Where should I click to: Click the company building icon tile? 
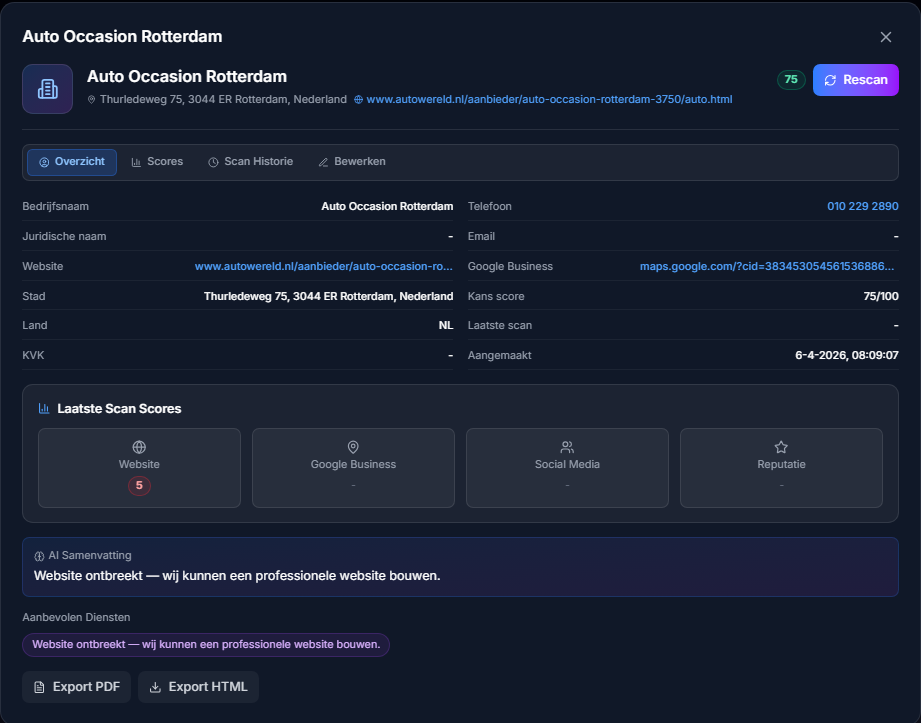[48, 89]
